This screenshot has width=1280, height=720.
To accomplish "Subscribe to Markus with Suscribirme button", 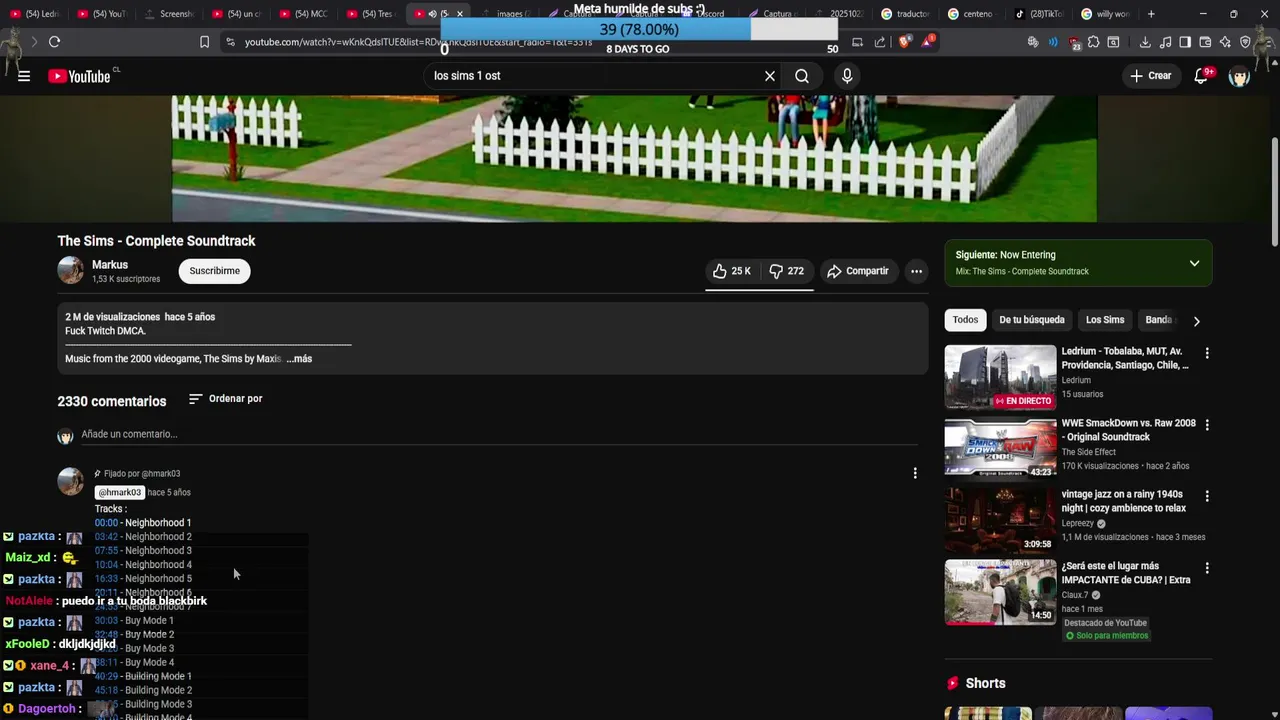I will (214, 271).
